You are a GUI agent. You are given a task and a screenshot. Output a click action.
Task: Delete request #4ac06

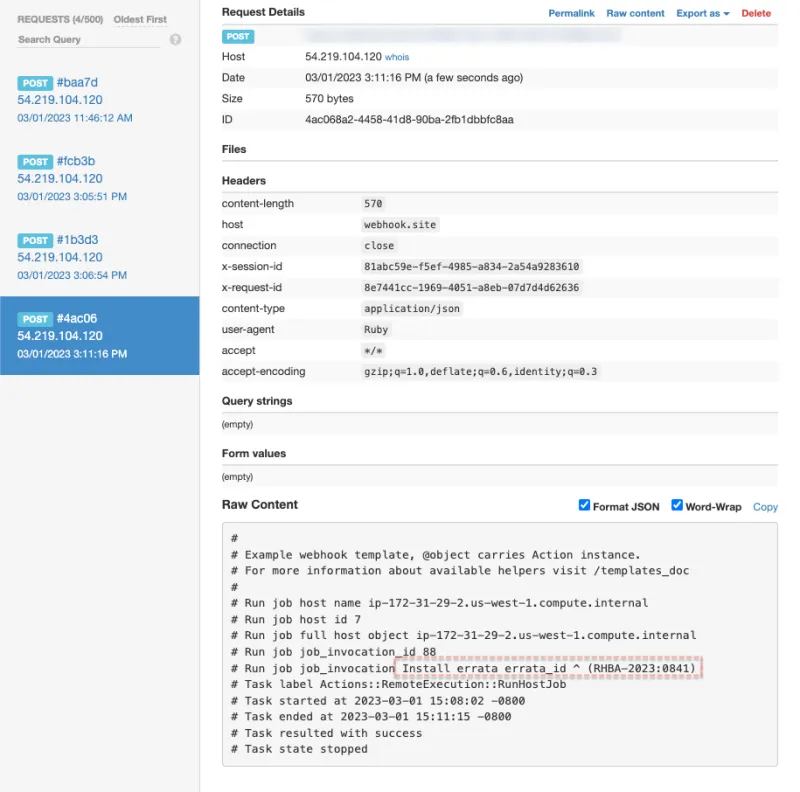point(757,12)
